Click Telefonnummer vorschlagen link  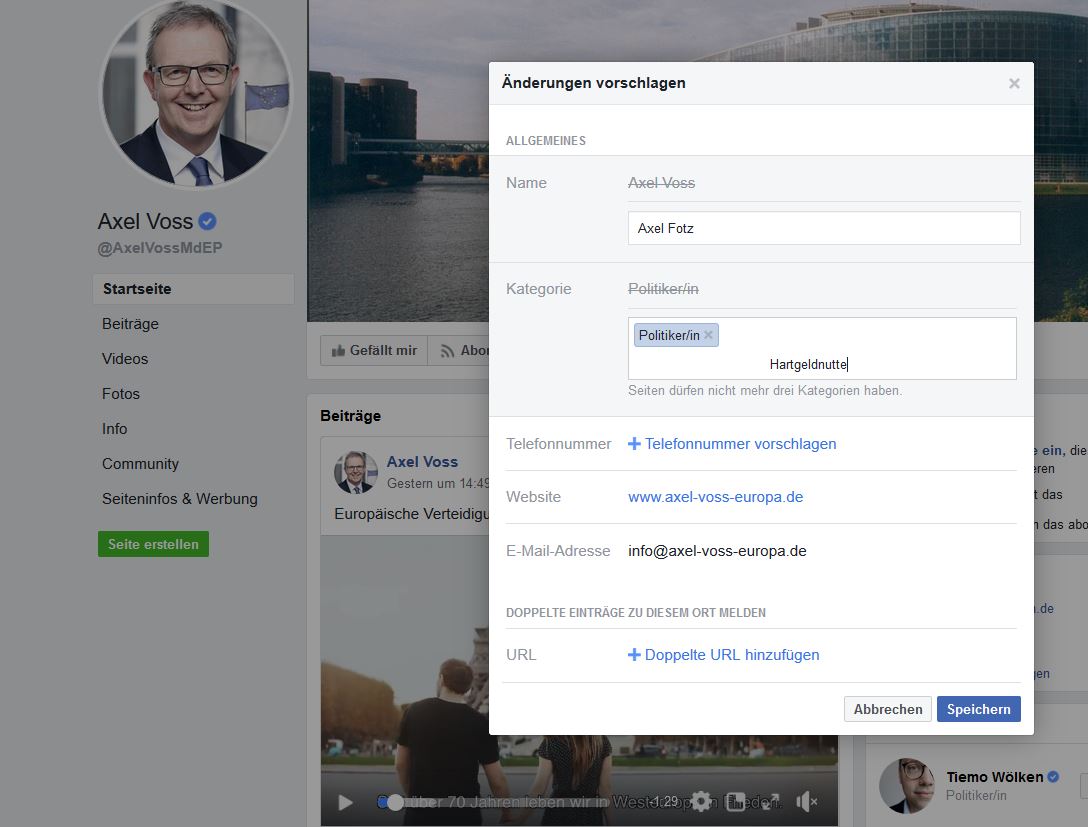coord(740,444)
